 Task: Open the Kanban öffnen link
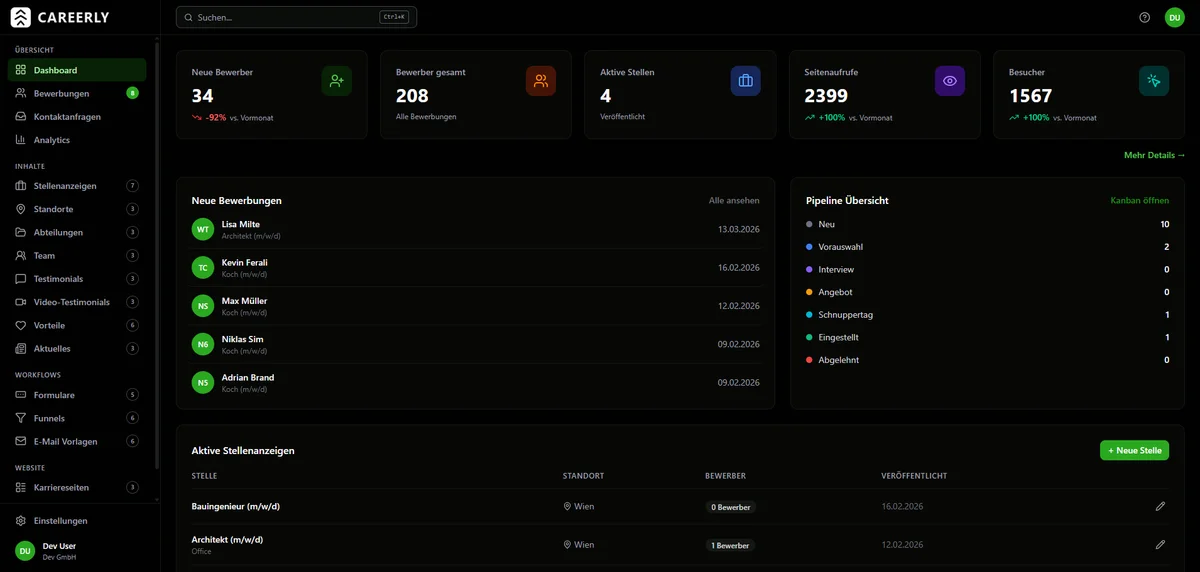[x=1140, y=200]
